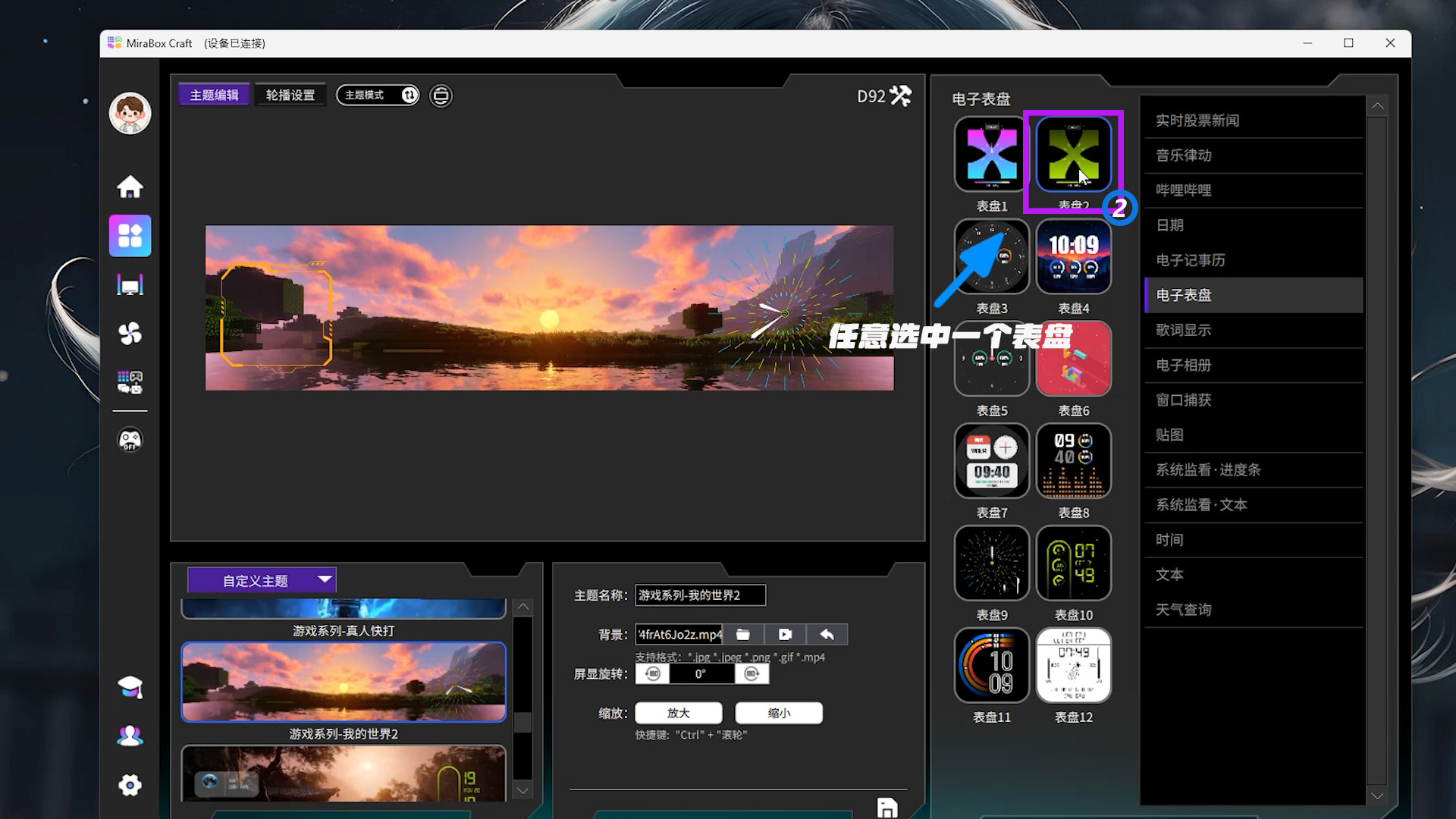Save the theme with floppy disk icon
The width and height of the screenshot is (1456, 819).
tap(886, 808)
